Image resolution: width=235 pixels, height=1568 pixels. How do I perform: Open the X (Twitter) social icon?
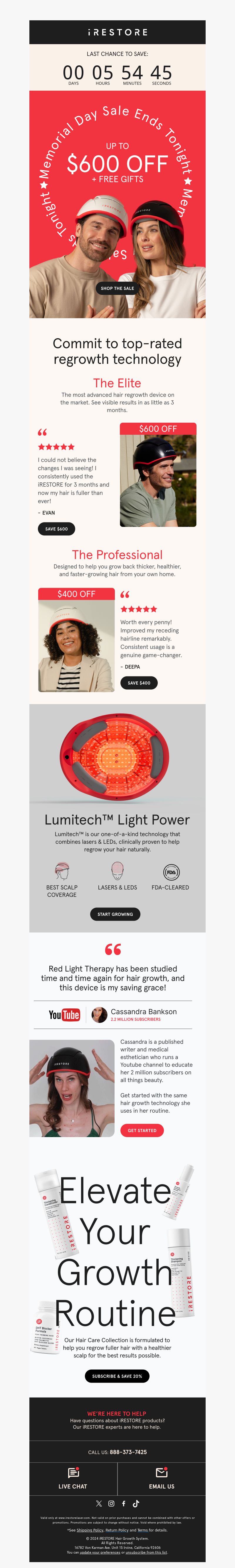coord(99,1503)
